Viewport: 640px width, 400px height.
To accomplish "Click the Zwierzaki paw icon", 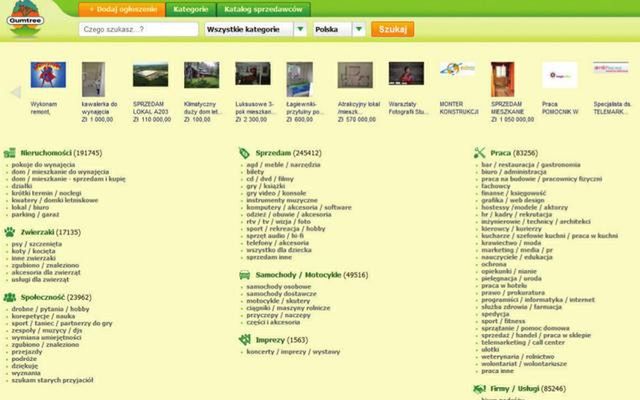I will (x=10, y=232).
